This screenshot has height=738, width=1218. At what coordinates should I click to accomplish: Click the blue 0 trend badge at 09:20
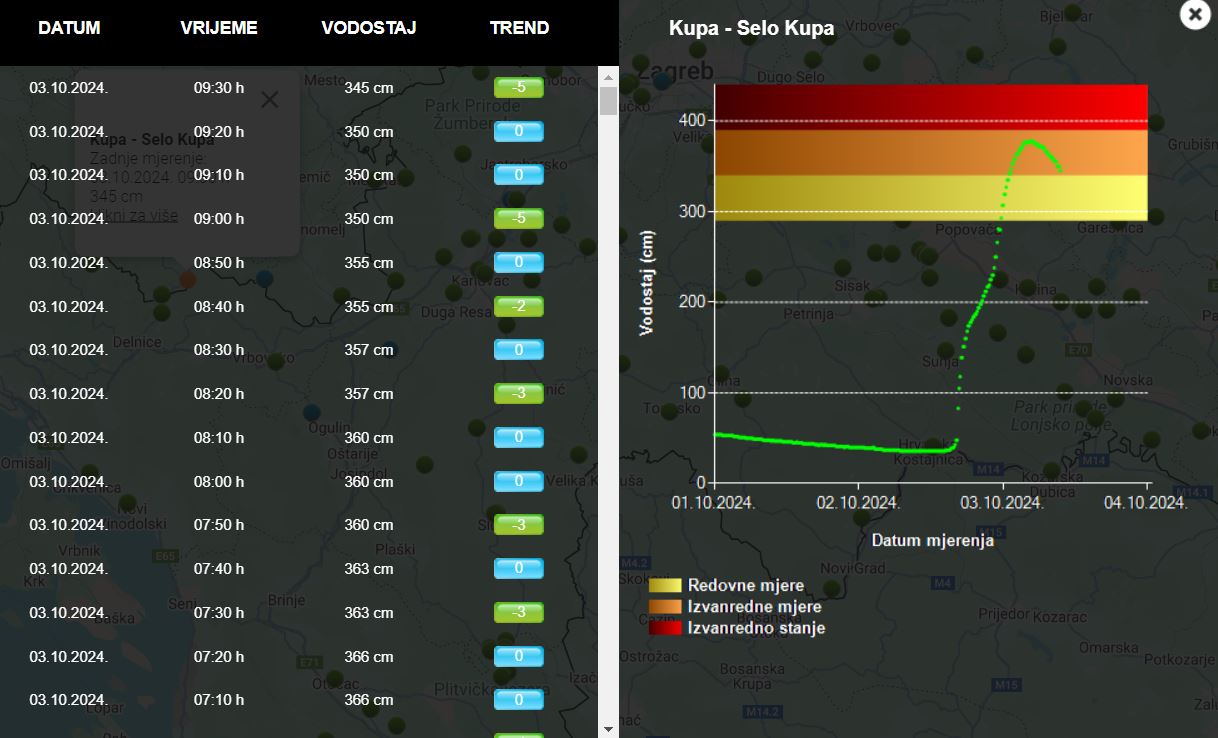518,132
